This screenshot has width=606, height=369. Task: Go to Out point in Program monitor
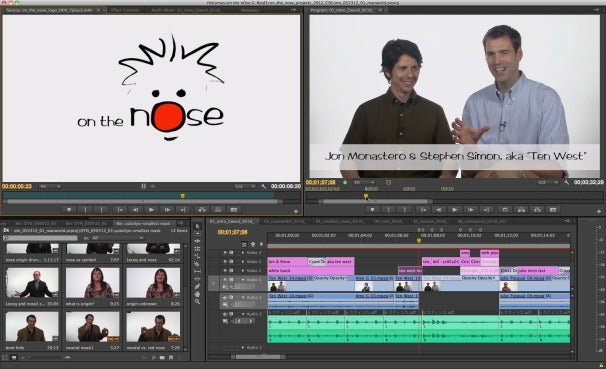[487, 209]
